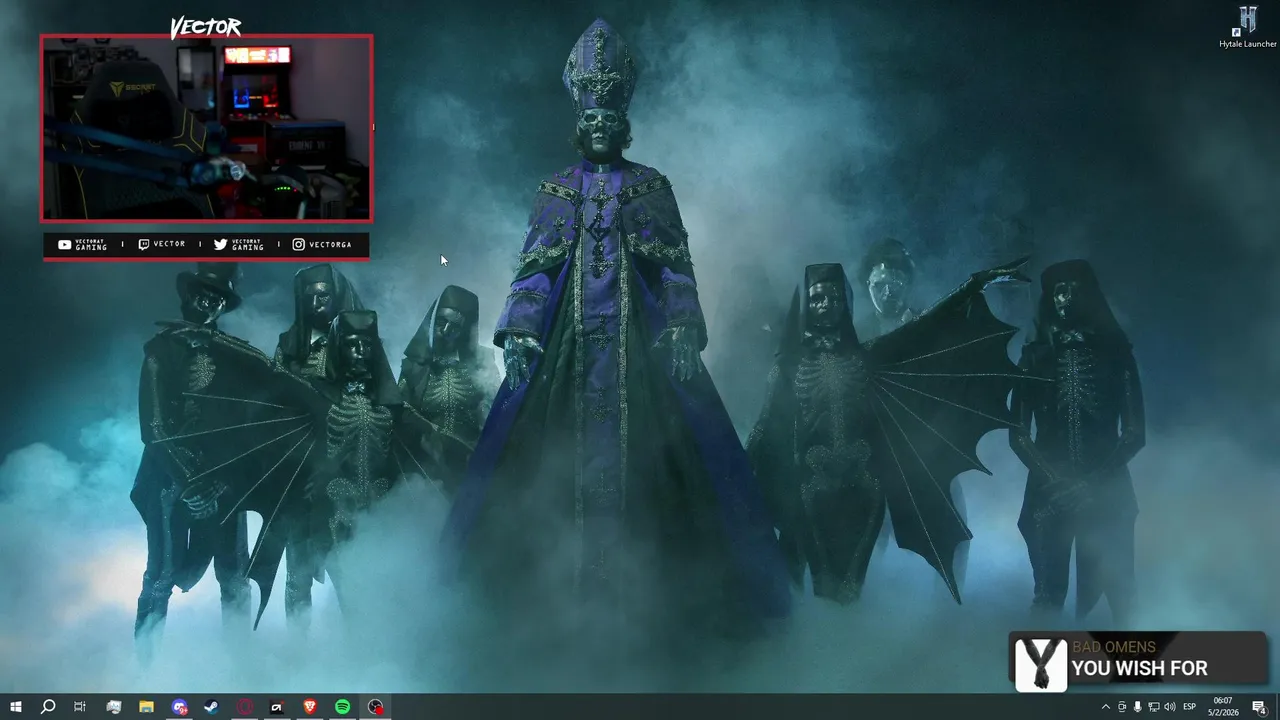Viewport: 1280px width, 720px height.
Task: Expand the hidden system tray icons chevron
Action: tap(1105, 707)
